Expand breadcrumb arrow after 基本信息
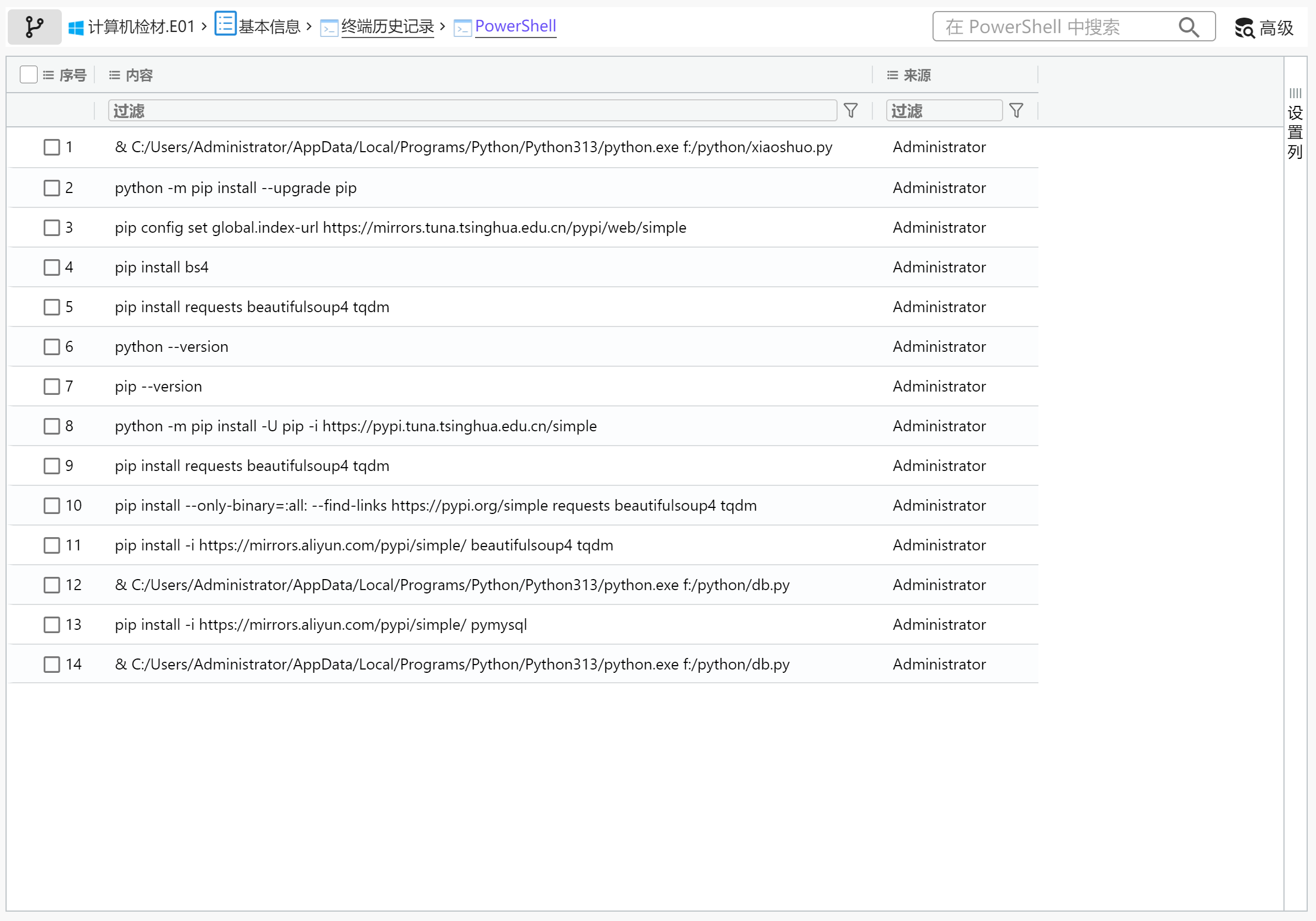 pos(310,26)
